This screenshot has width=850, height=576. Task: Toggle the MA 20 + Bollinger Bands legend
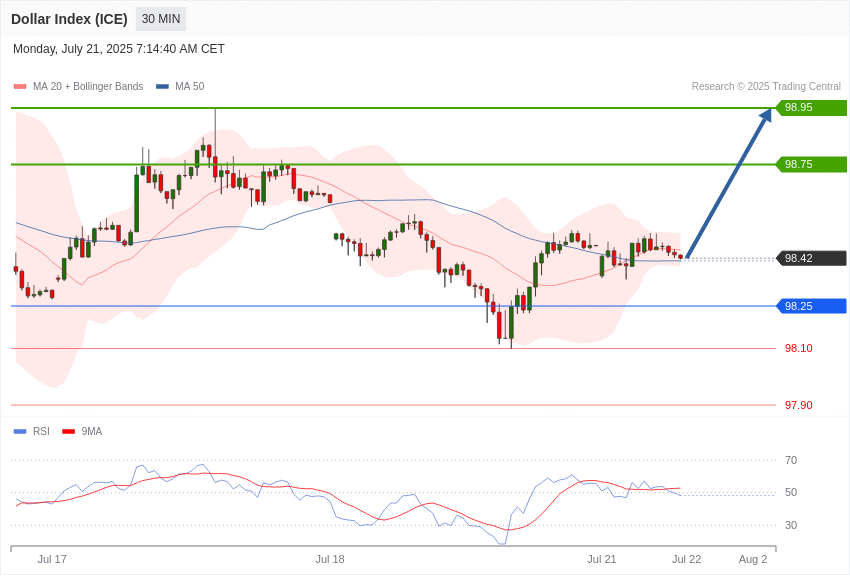coord(79,86)
